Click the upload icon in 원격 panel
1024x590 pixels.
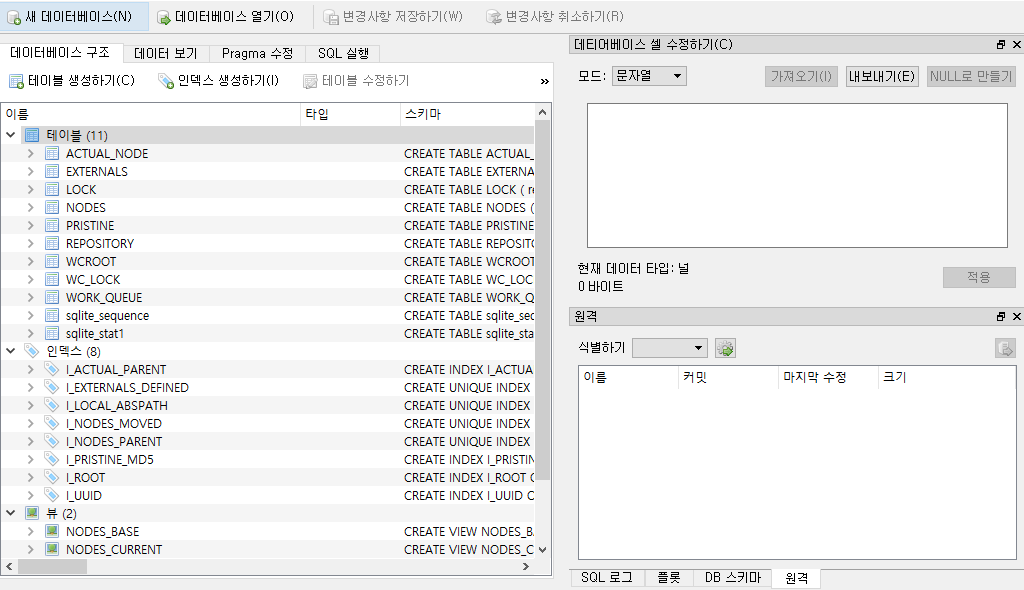coord(1005,348)
